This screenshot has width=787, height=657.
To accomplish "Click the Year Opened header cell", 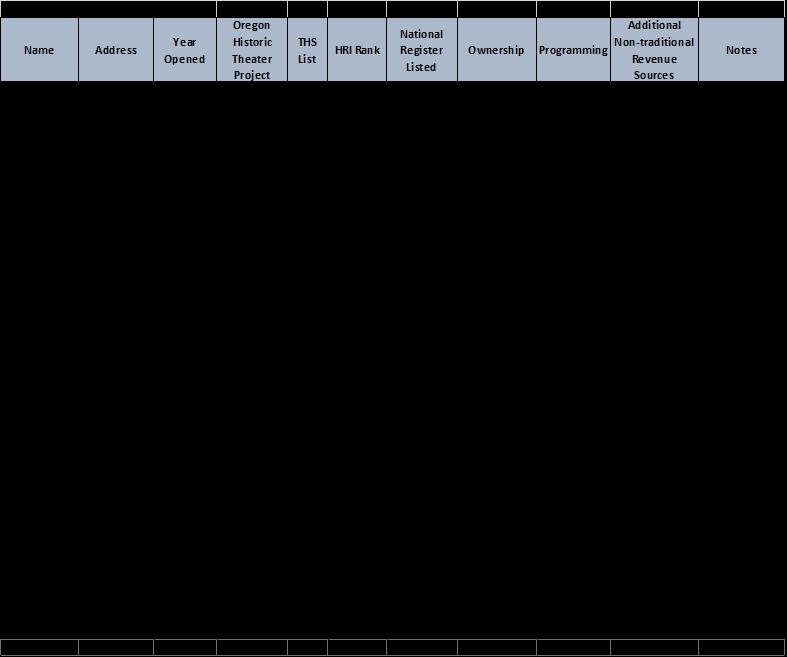I will click(185, 50).
